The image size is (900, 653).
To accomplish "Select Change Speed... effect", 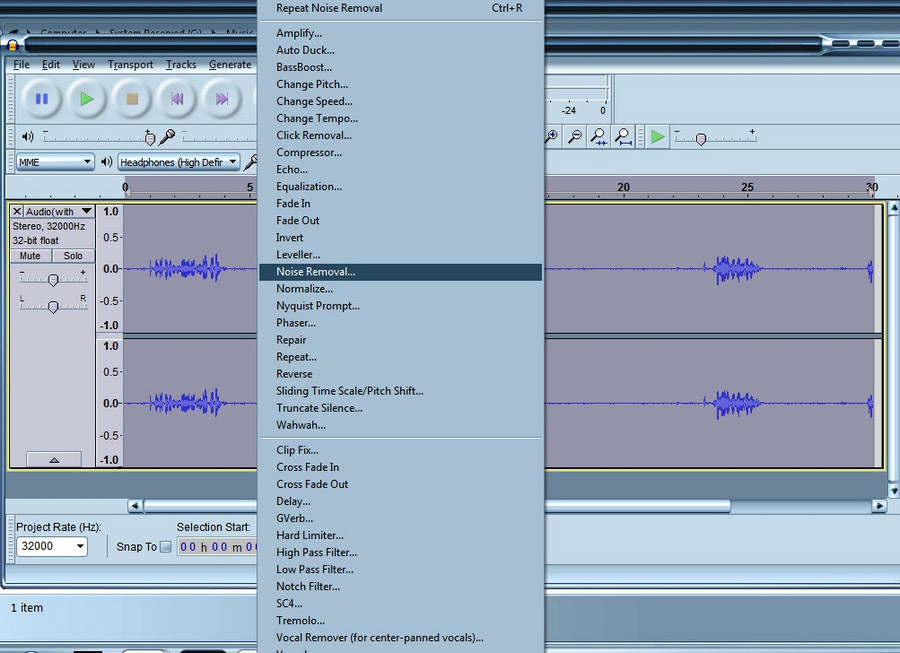I will coord(400,101).
